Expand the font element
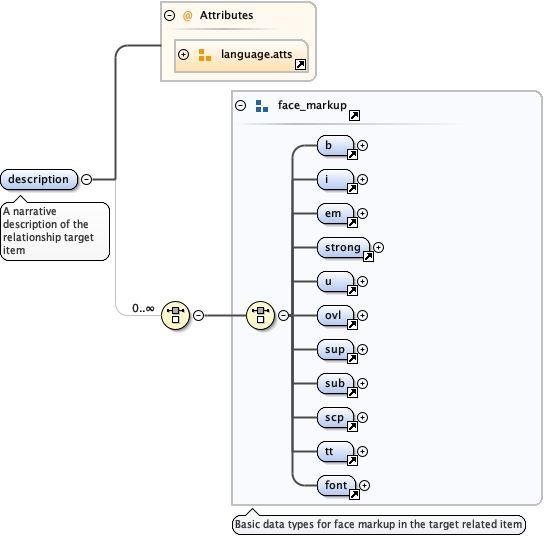This screenshot has height=538, width=560. [x=364, y=485]
